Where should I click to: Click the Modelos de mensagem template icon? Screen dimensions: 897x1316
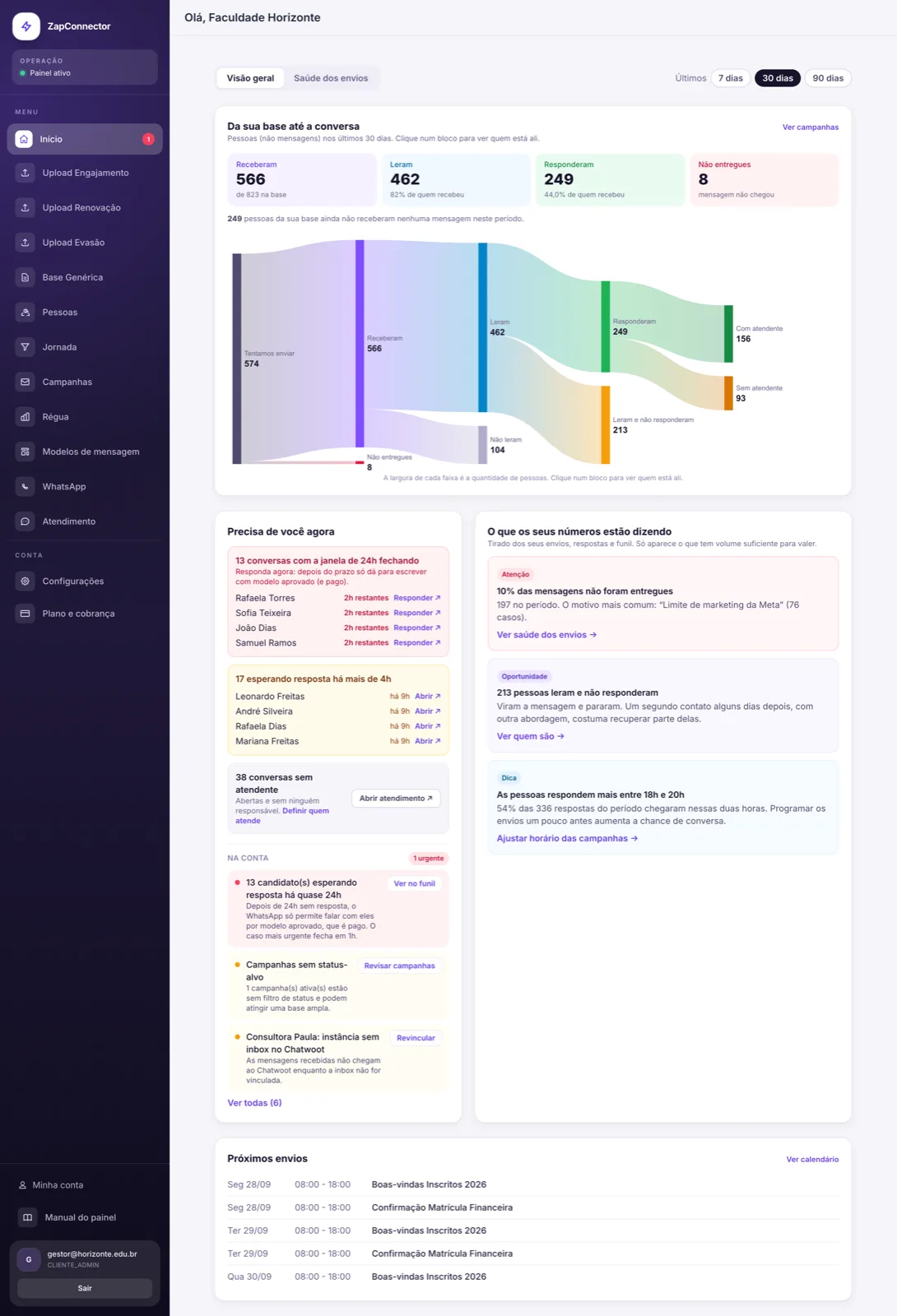coord(25,452)
